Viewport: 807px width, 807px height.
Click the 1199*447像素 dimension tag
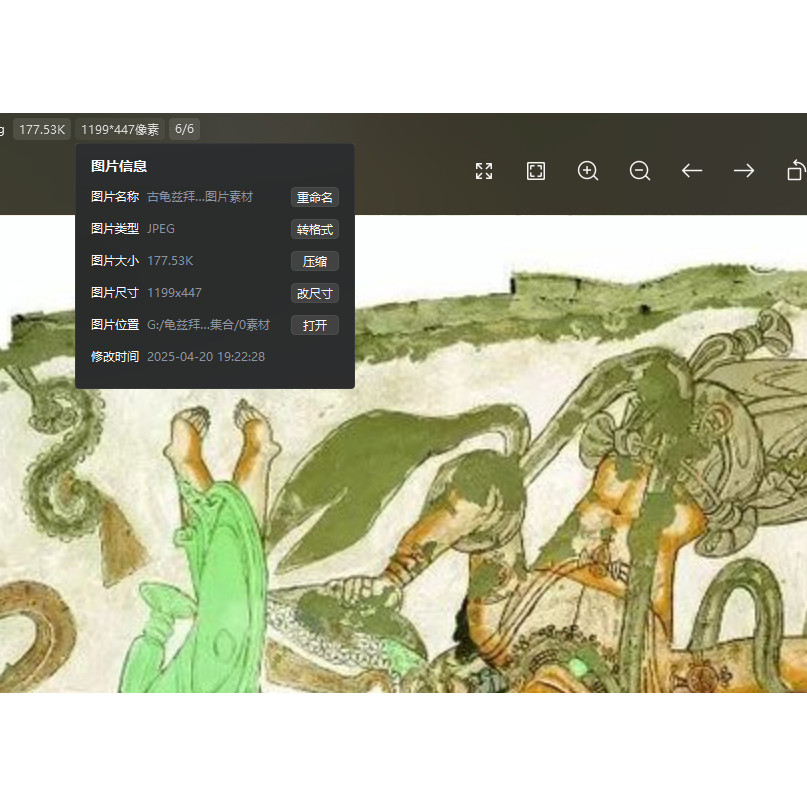(x=120, y=129)
